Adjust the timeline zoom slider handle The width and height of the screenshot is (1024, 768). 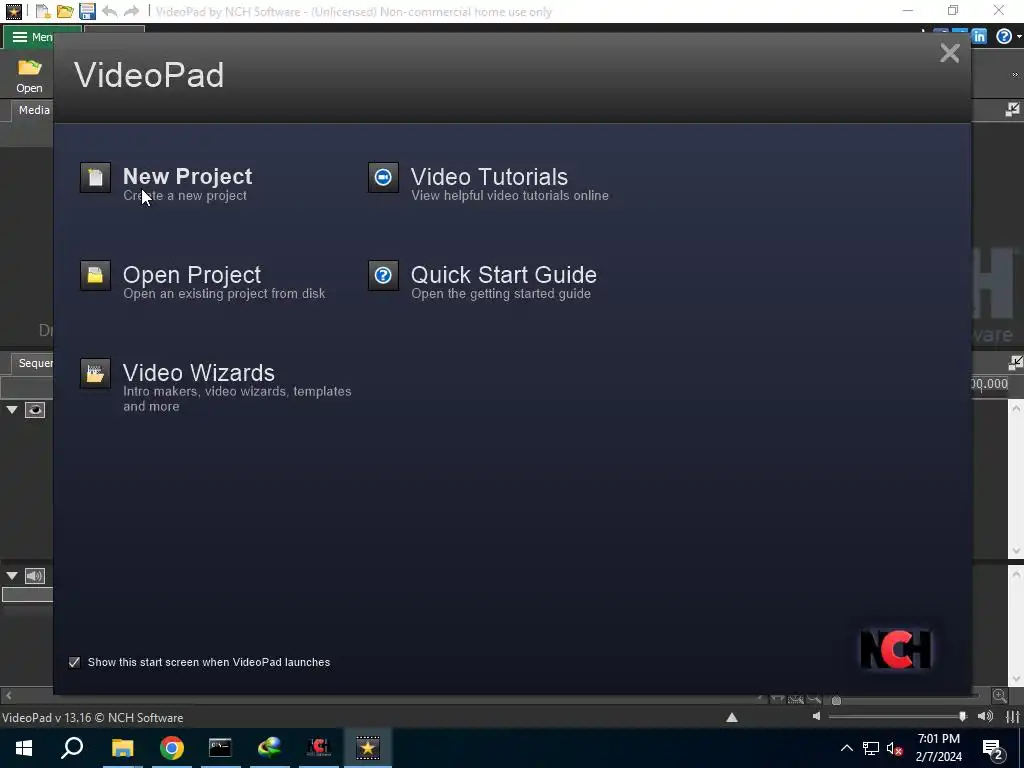point(836,701)
